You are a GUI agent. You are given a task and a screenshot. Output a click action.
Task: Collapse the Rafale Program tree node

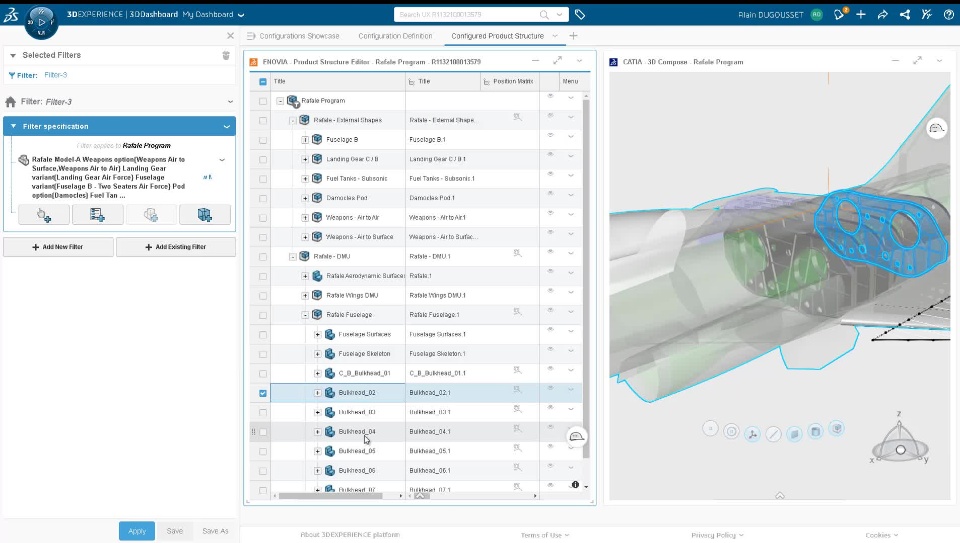point(280,101)
